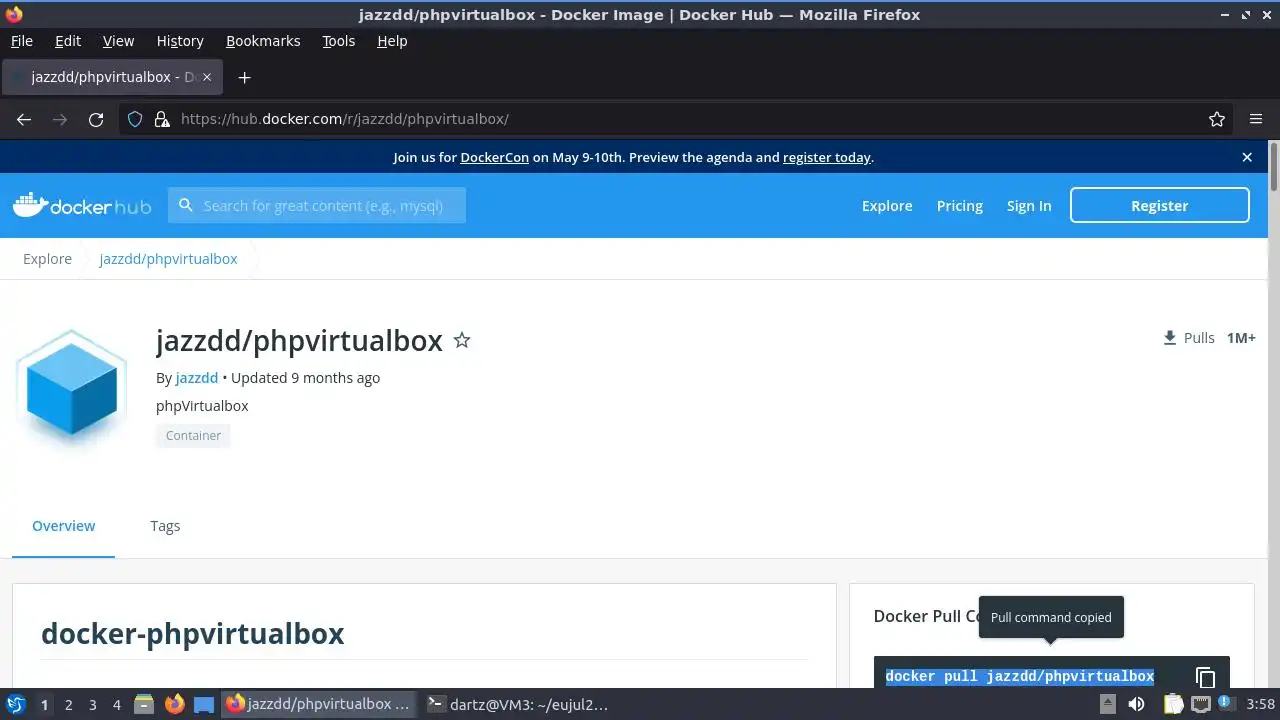Click jazzdd/phpvirtualbox breadcrumb link
1280x720 pixels.
[x=168, y=259]
